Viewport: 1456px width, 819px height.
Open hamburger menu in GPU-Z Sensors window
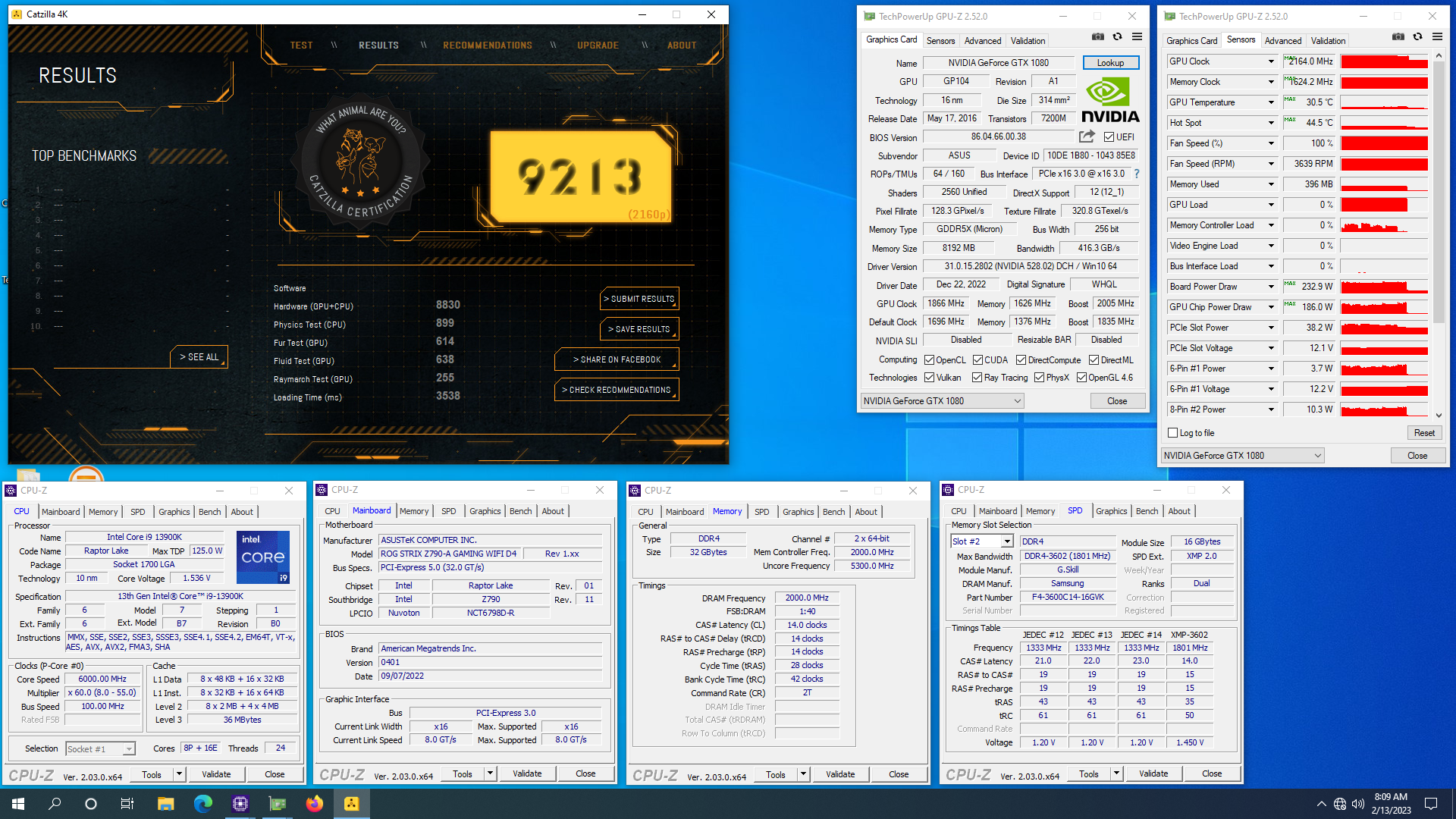[1437, 37]
